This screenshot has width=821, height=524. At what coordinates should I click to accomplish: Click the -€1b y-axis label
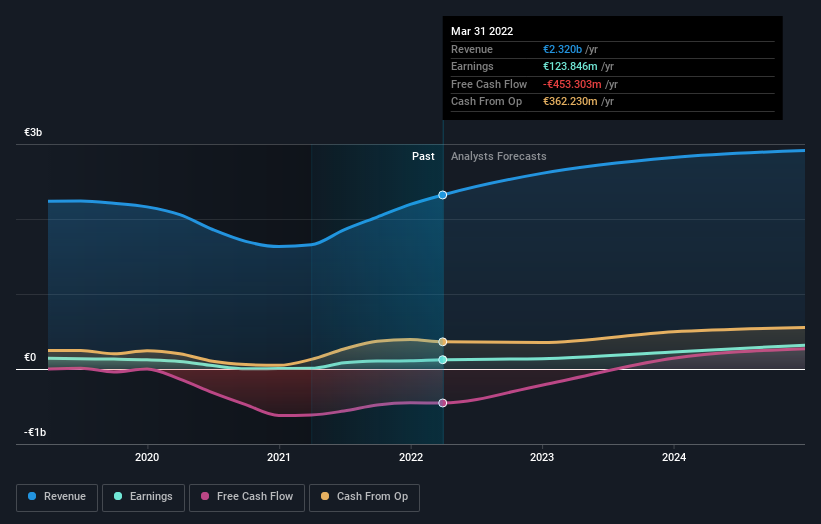click(x=35, y=432)
